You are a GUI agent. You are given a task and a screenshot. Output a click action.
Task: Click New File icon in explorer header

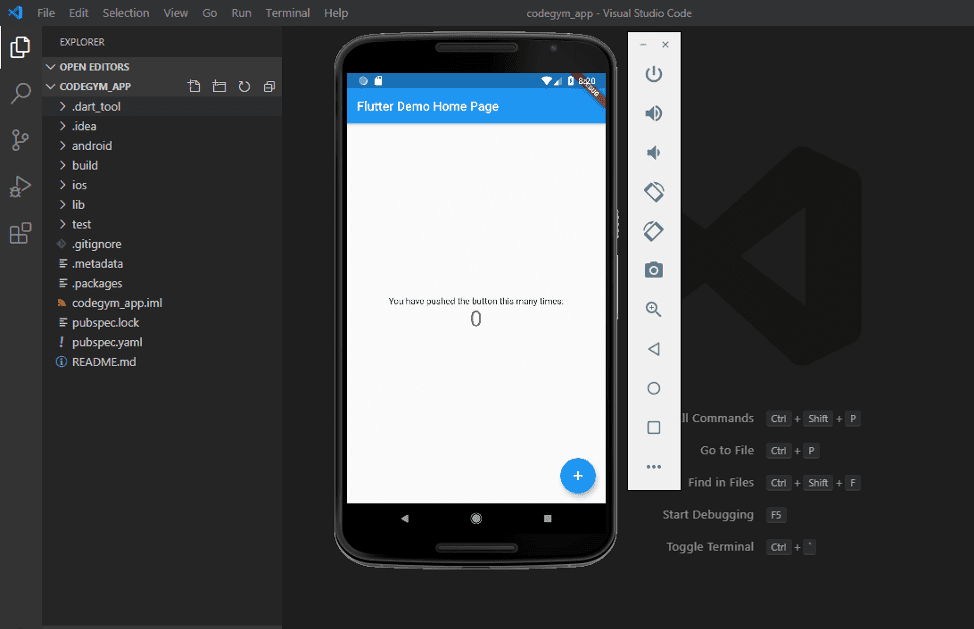(x=194, y=87)
